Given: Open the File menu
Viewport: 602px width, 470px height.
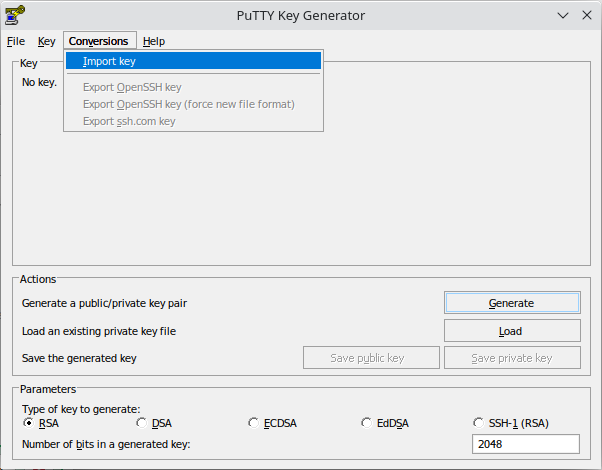Looking at the screenshot, I should pyautogui.click(x=16, y=41).
